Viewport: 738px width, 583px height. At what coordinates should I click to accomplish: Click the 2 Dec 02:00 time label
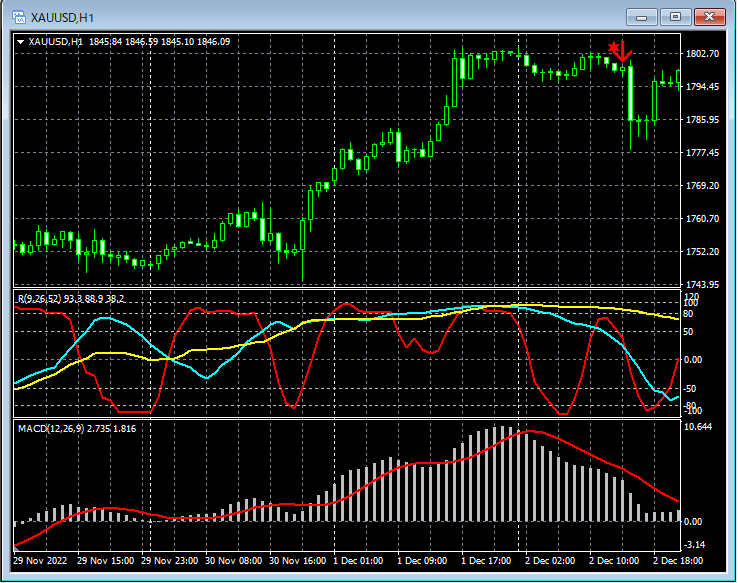[x=550, y=561]
